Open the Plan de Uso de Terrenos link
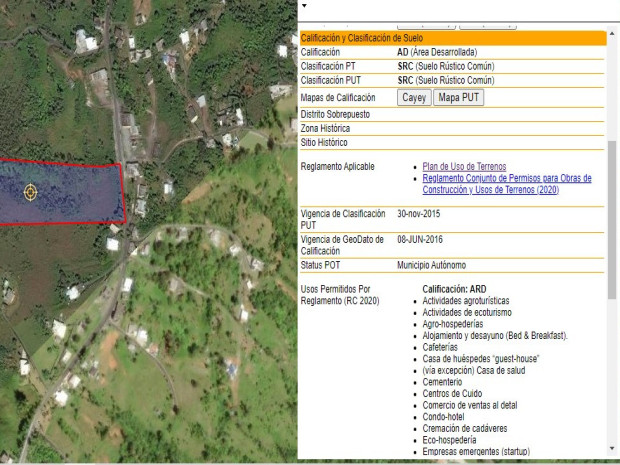The image size is (620, 465). click(x=464, y=166)
